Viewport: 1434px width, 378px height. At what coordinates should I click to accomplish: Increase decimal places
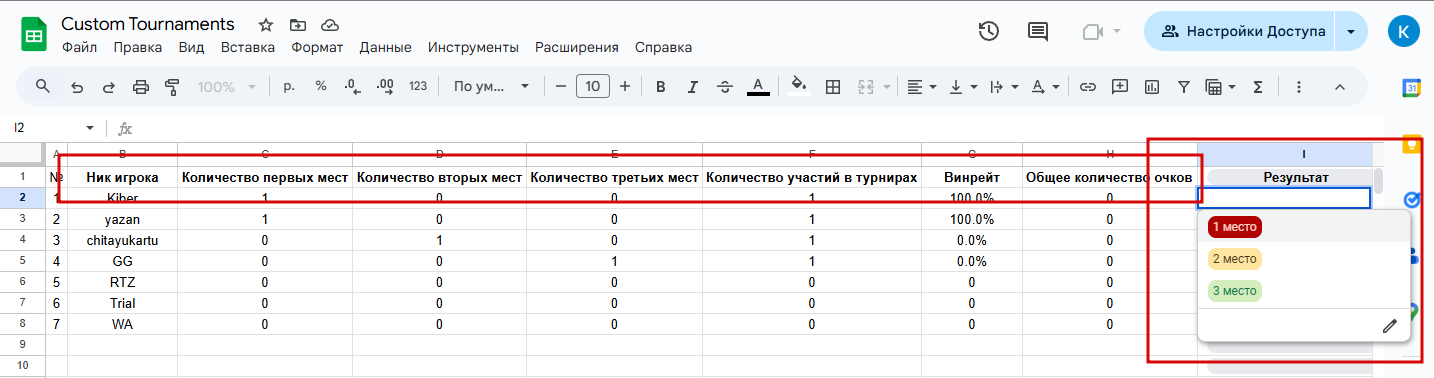385,87
